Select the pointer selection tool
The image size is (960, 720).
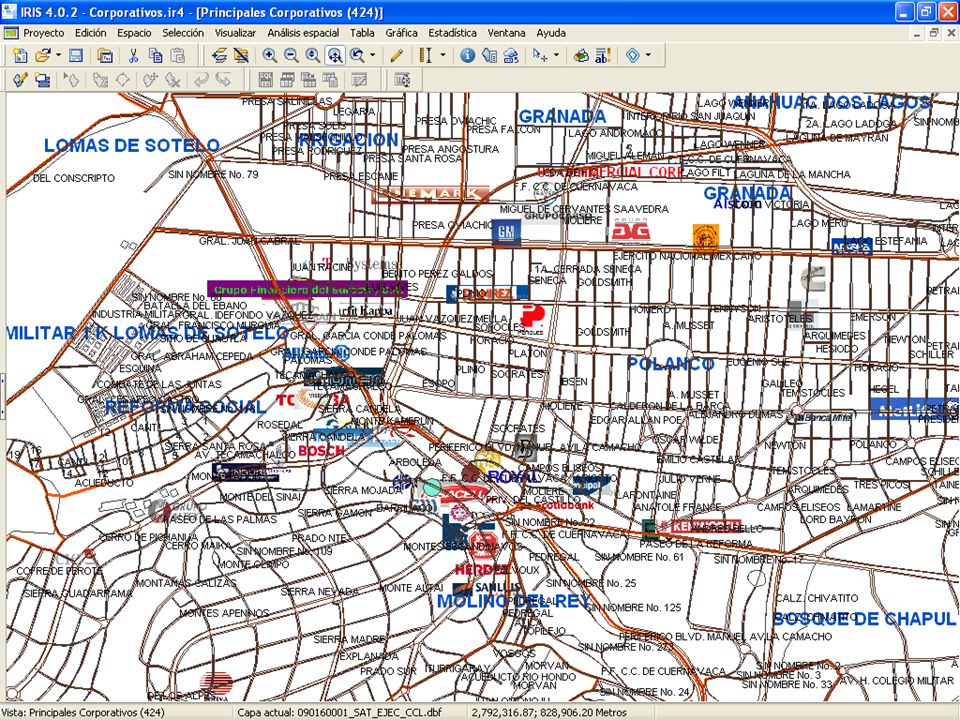pyautogui.click(x=539, y=56)
